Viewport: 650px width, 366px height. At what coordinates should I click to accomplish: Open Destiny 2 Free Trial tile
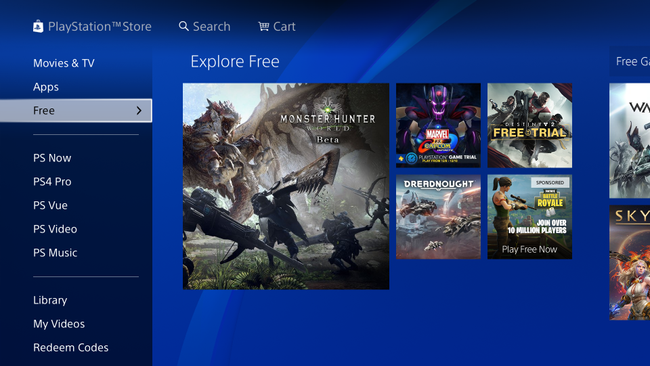(x=530, y=125)
